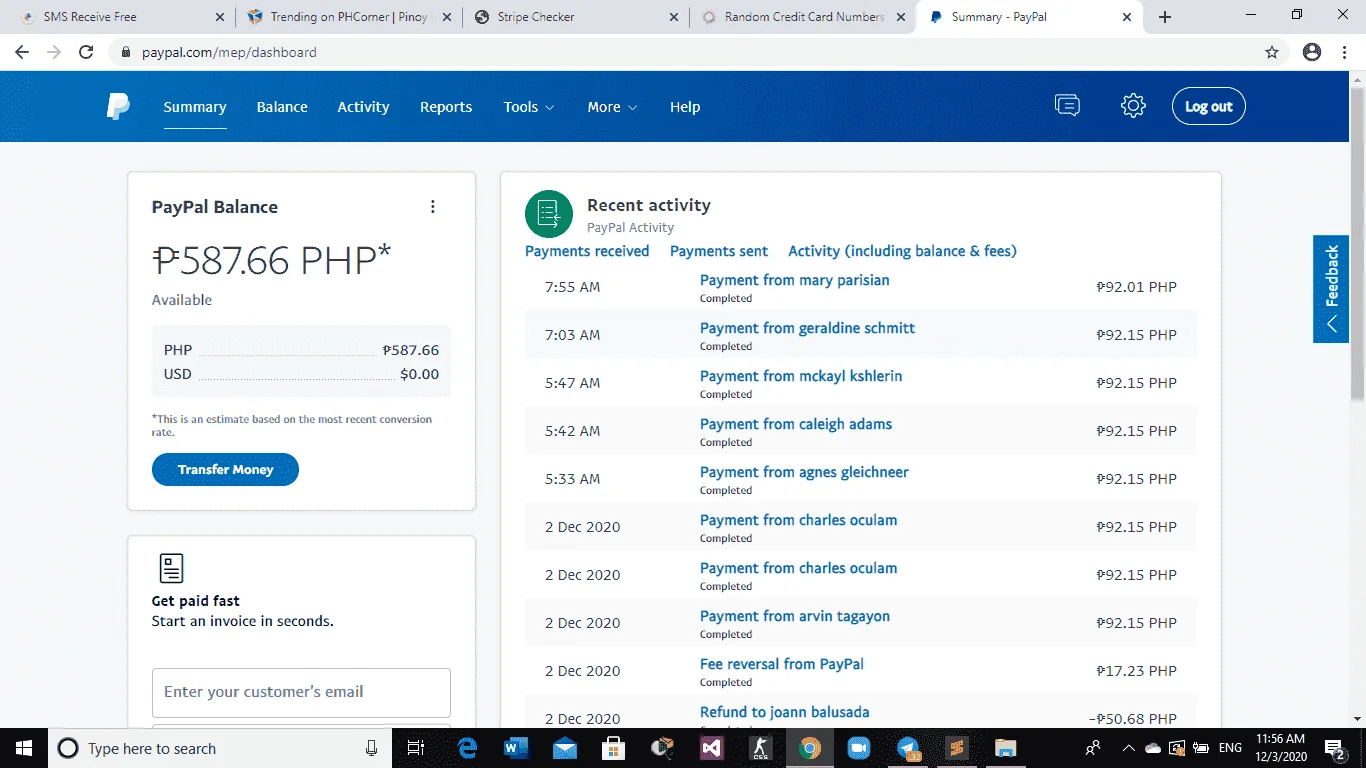Viewport: 1366px width, 768px height.
Task: Click the ₱587.66 PHP balance amount
Action: pyautogui.click(x=271, y=260)
